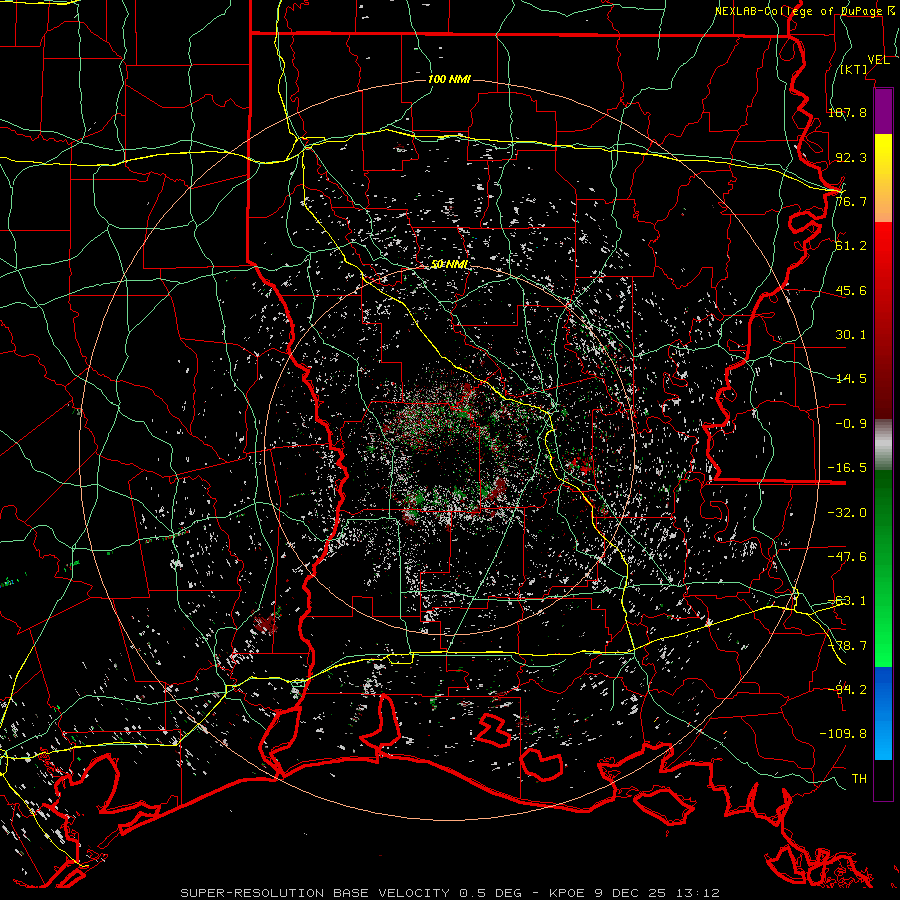Select the -109.8 scale value
Screen dimensions: 900x900
tap(843, 734)
